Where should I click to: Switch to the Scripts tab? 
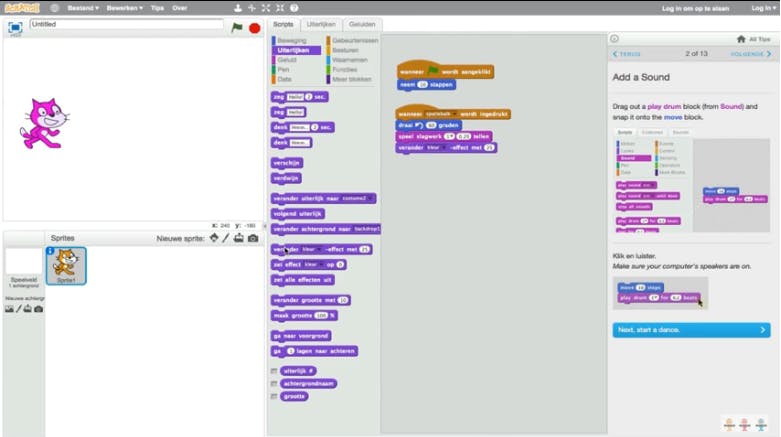point(283,24)
